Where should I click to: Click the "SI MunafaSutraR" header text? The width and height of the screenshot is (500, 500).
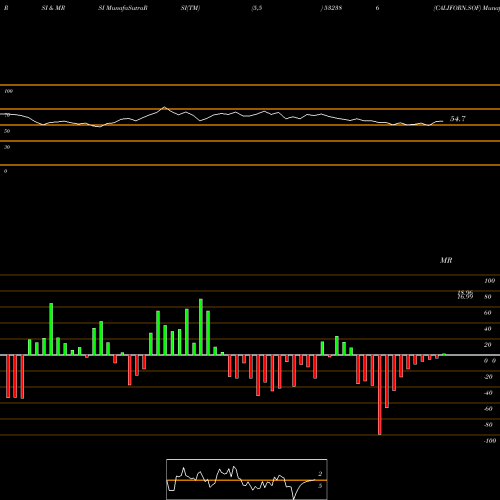pyautogui.click(x=123, y=8)
